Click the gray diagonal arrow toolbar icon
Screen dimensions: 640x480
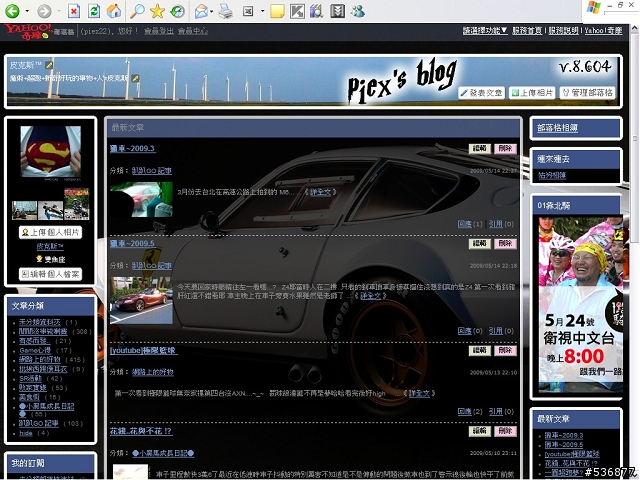[298, 11]
